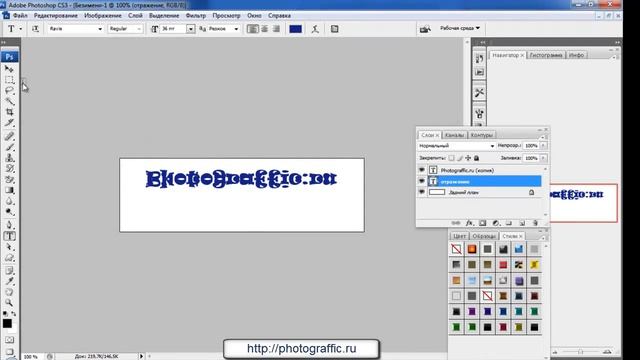The width and height of the screenshot is (640, 360).
Task: Open the font family dropdown
Action: (x=100, y=29)
